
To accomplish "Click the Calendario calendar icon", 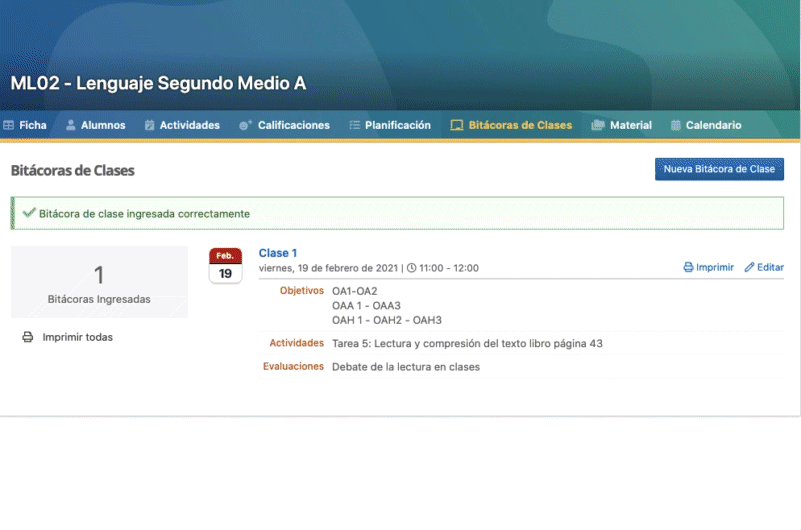I will click(x=675, y=125).
